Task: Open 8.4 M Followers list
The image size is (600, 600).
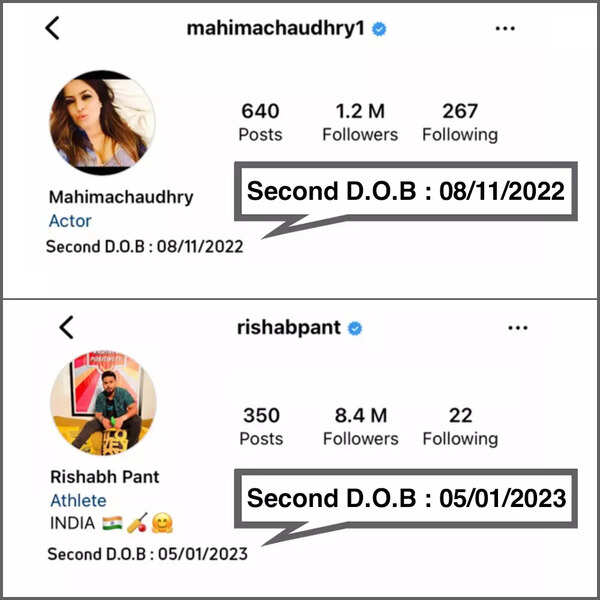Action: click(x=361, y=427)
